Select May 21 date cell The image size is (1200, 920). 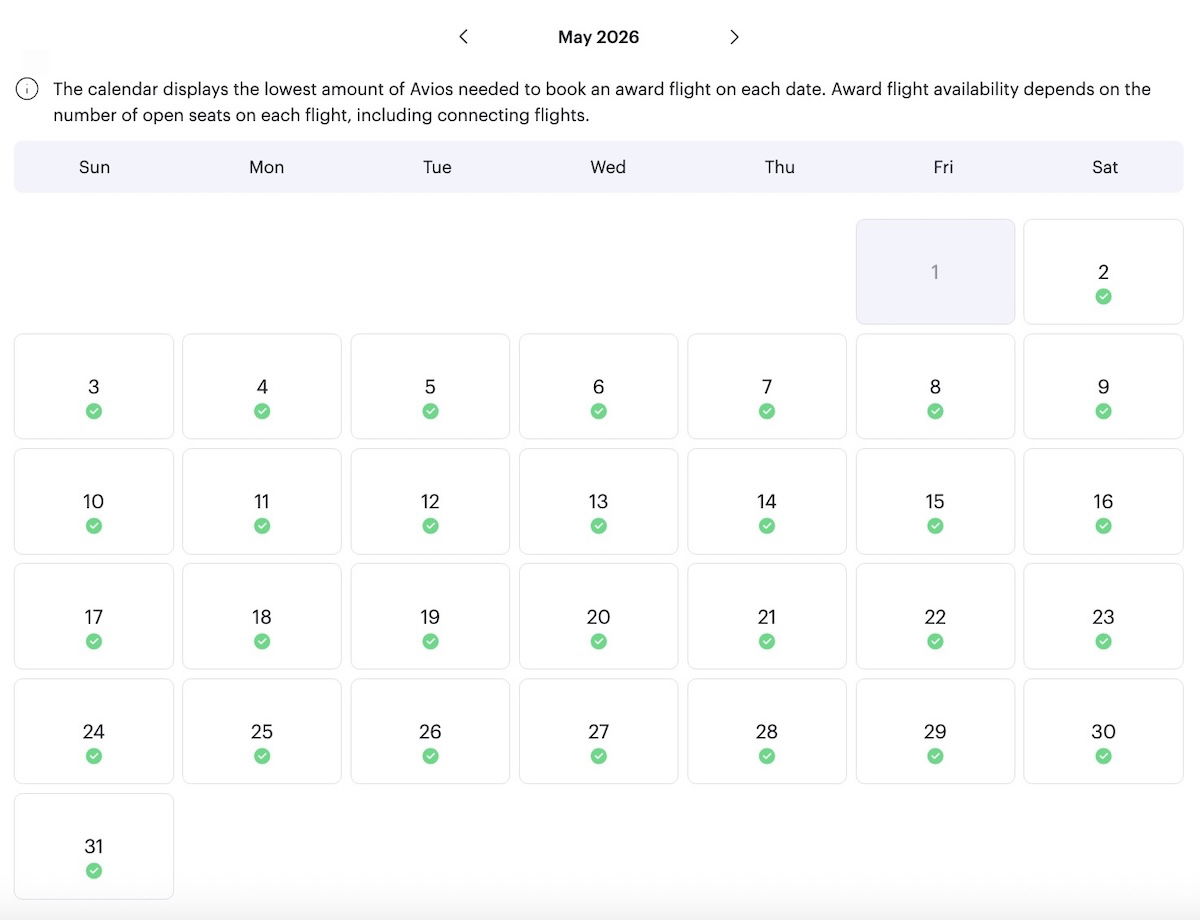(x=767, y=616)
